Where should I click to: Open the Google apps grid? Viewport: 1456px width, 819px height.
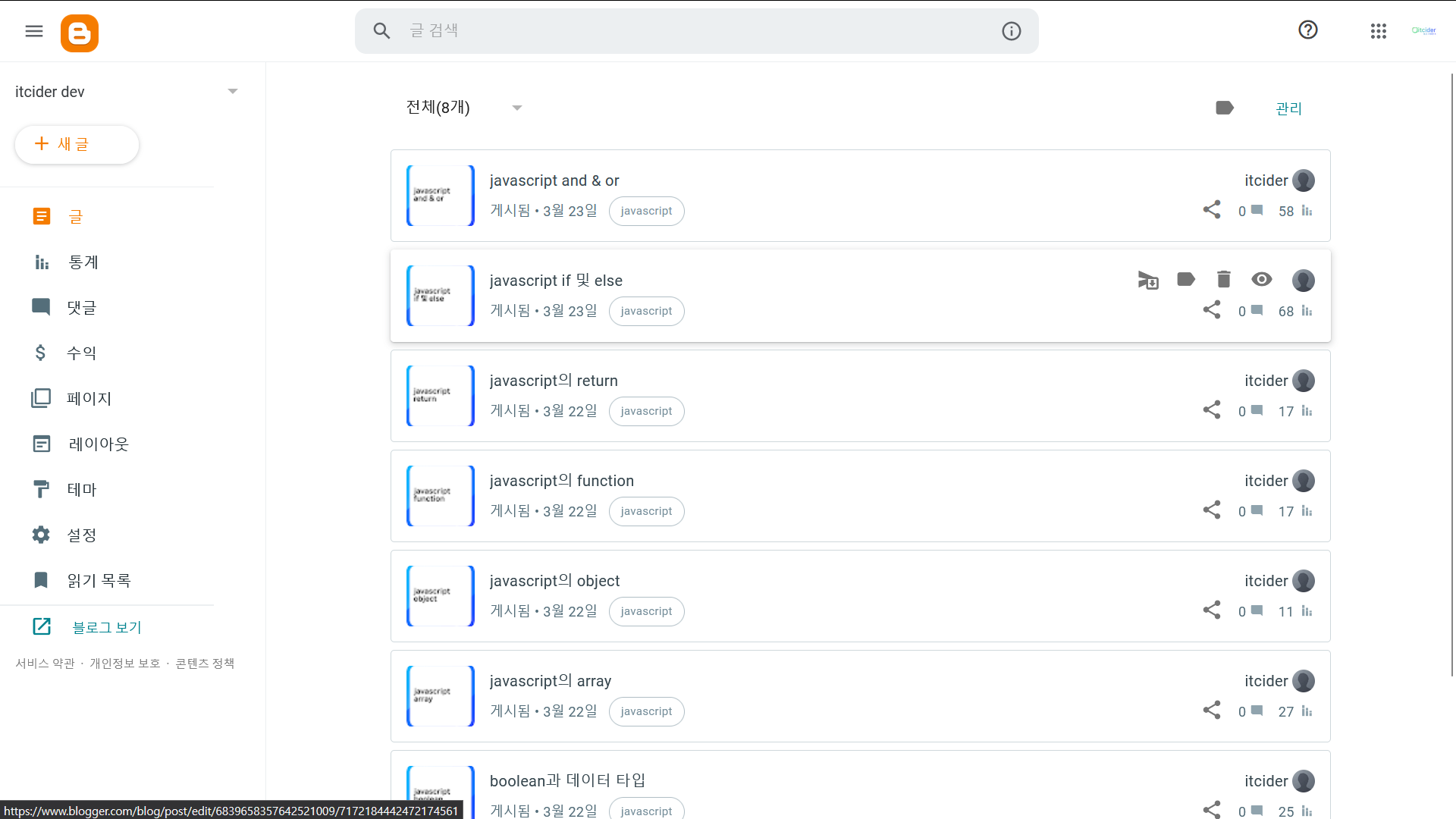[1378, 31]
